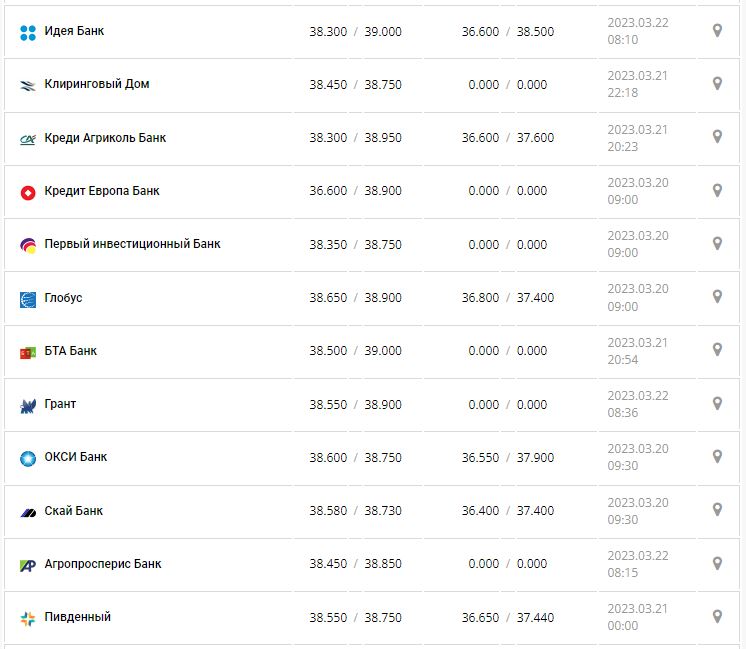Click Кредит Европа Банк red logo
This screenshot has width=746, height=649.
pyautogui.click(x=28, y=192)
